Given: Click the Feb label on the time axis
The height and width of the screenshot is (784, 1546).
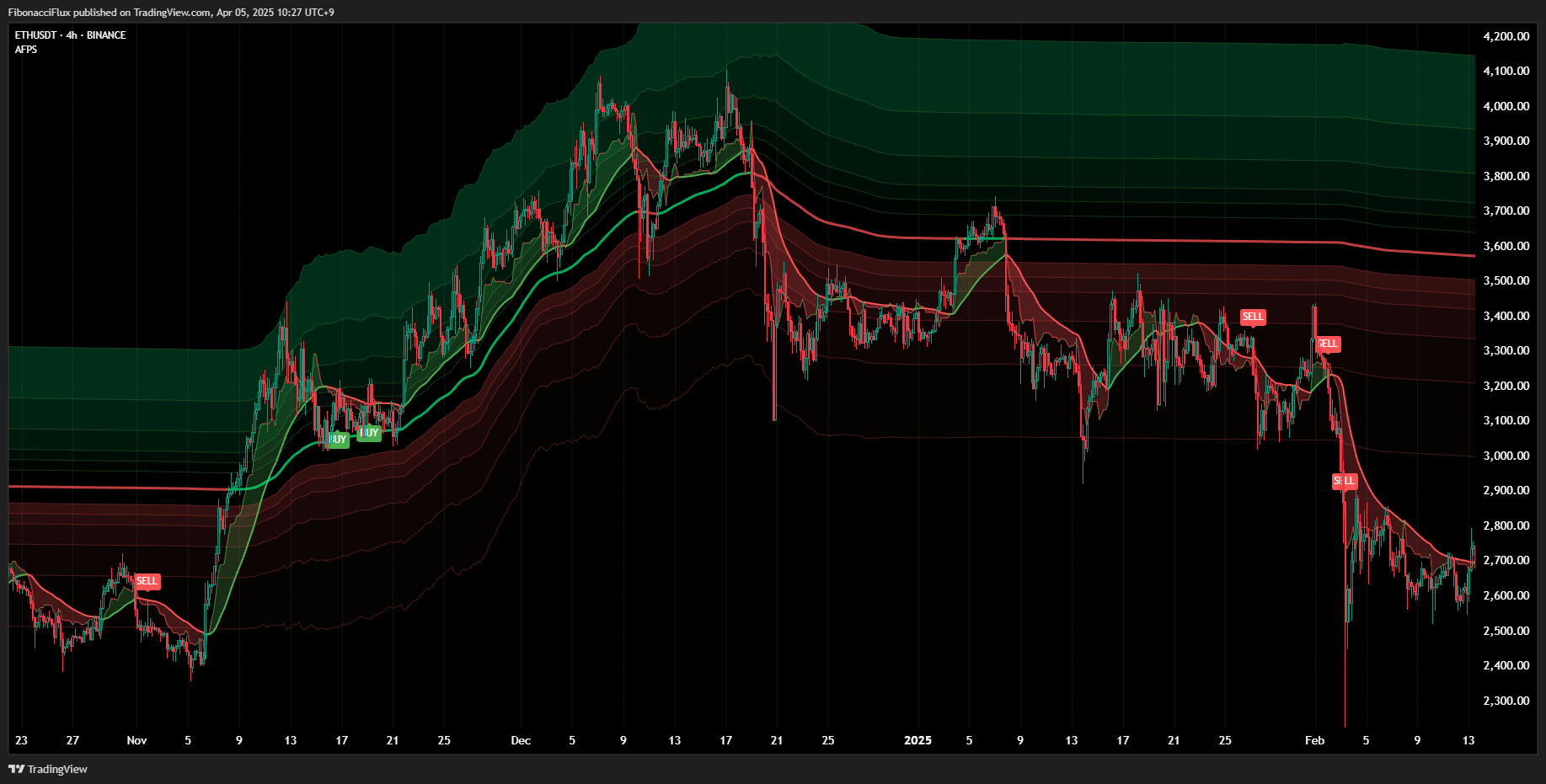Looking at the screenshot, I should coord(1314,740).
